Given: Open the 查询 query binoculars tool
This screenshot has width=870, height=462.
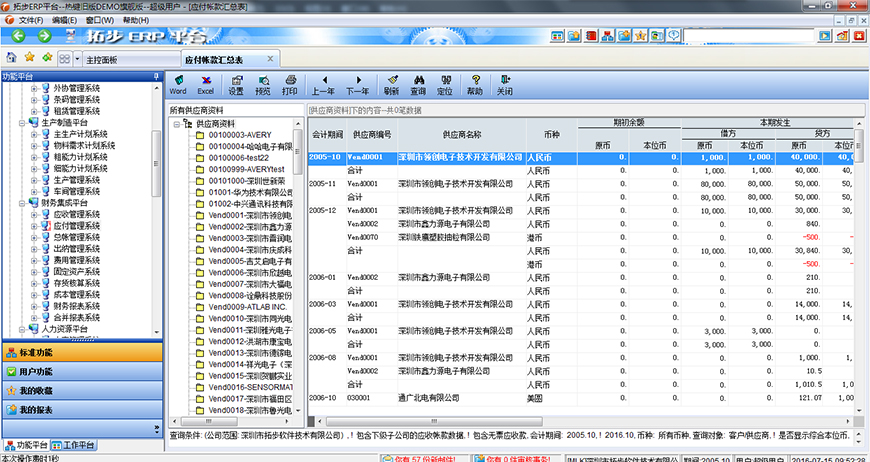Looking at the screenshot, I should click(x=418, y=84).
